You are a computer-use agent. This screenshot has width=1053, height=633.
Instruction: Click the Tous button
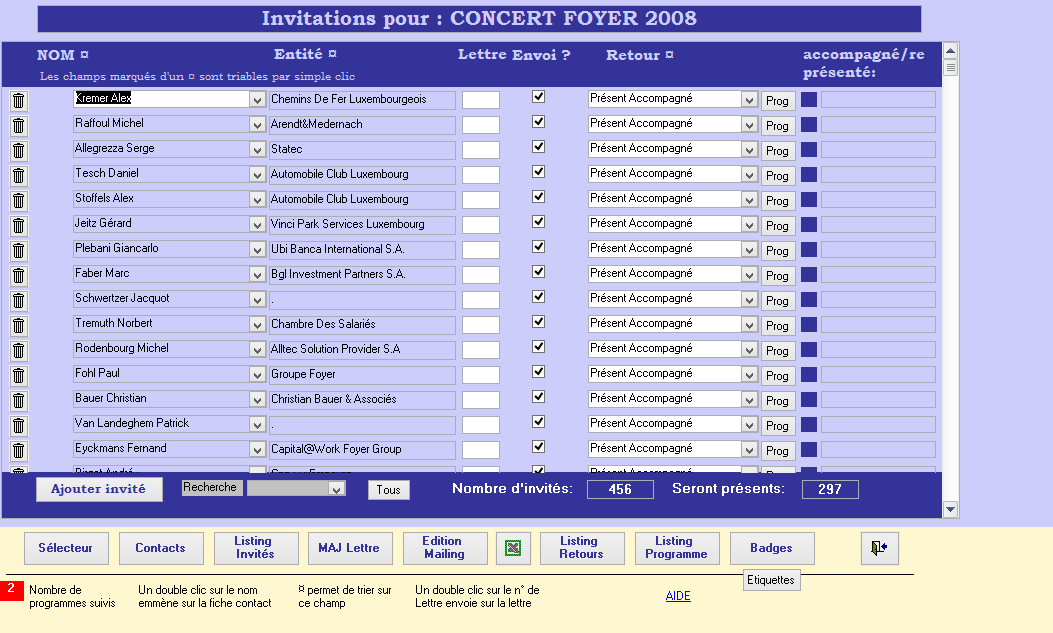click(x=388, y=489)
